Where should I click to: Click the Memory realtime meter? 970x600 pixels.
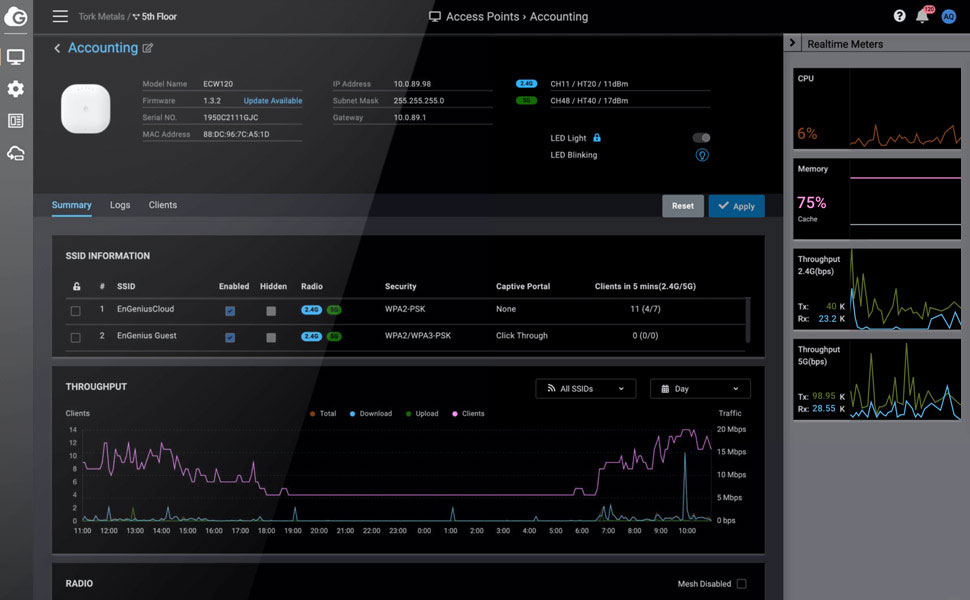877,199
